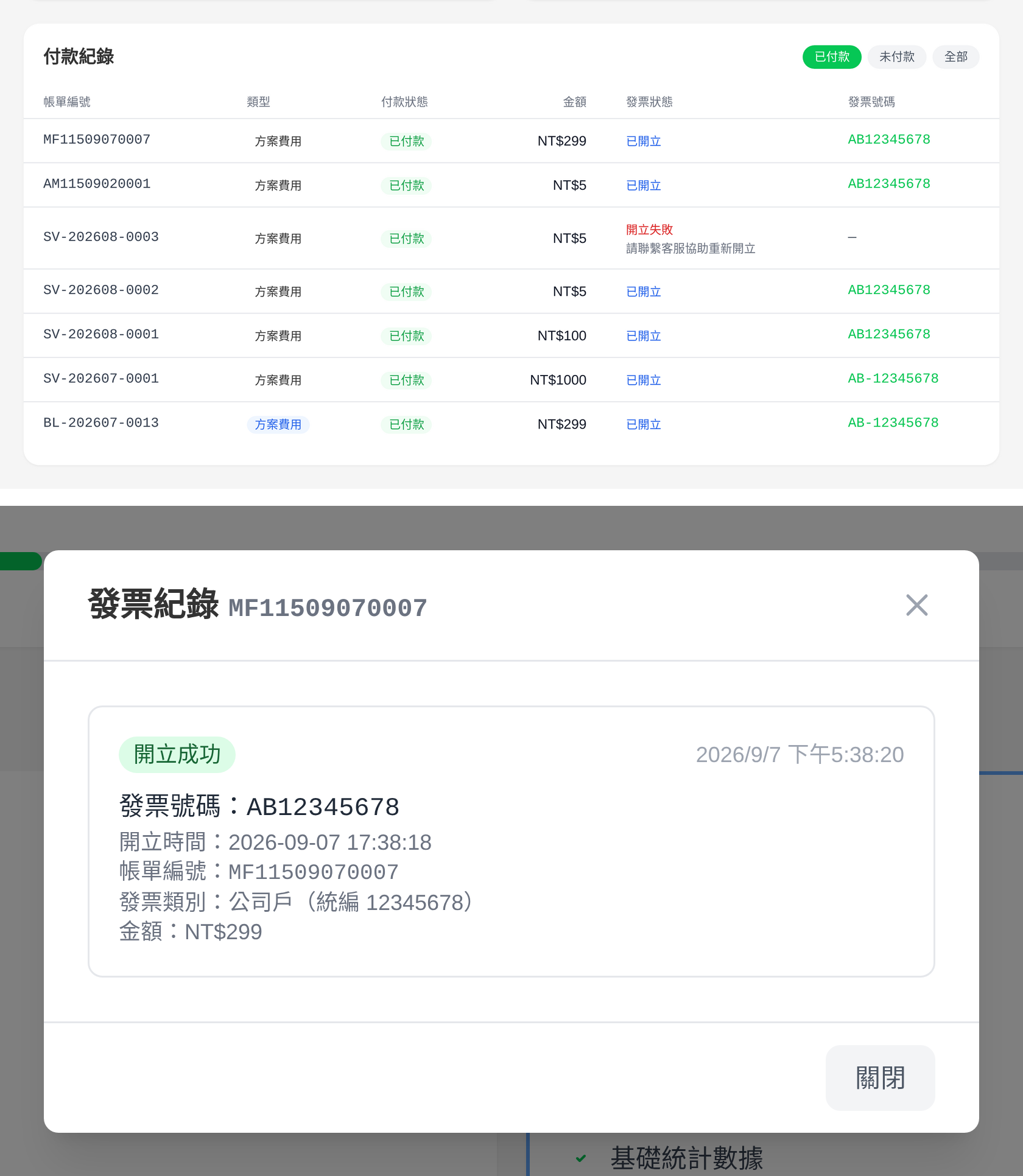Select bill number SV-202608-0001
The width and height of the screenshot is (1023, 1176).
tap(101, 334)
